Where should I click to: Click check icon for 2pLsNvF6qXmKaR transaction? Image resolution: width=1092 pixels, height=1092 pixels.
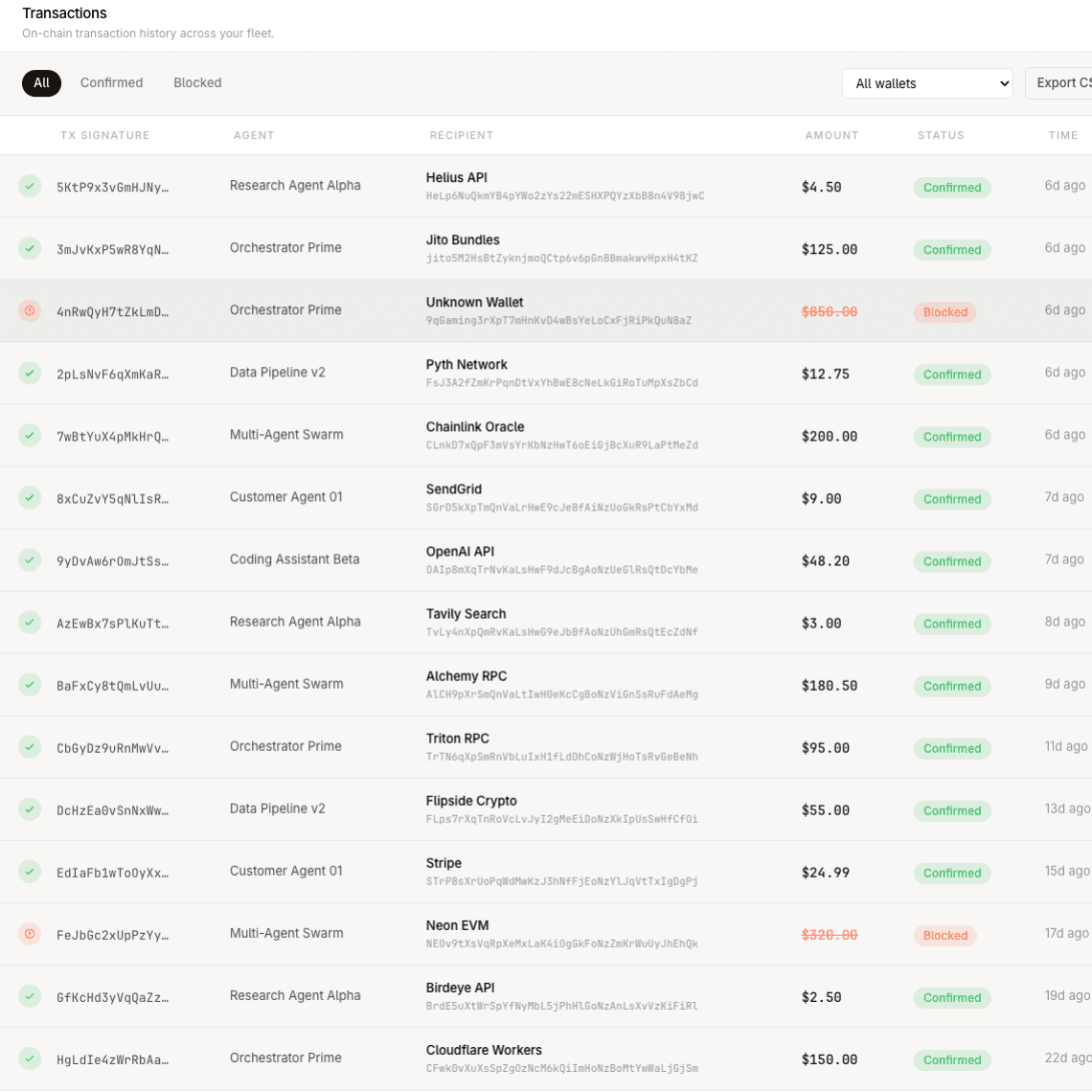click(30, 374)
